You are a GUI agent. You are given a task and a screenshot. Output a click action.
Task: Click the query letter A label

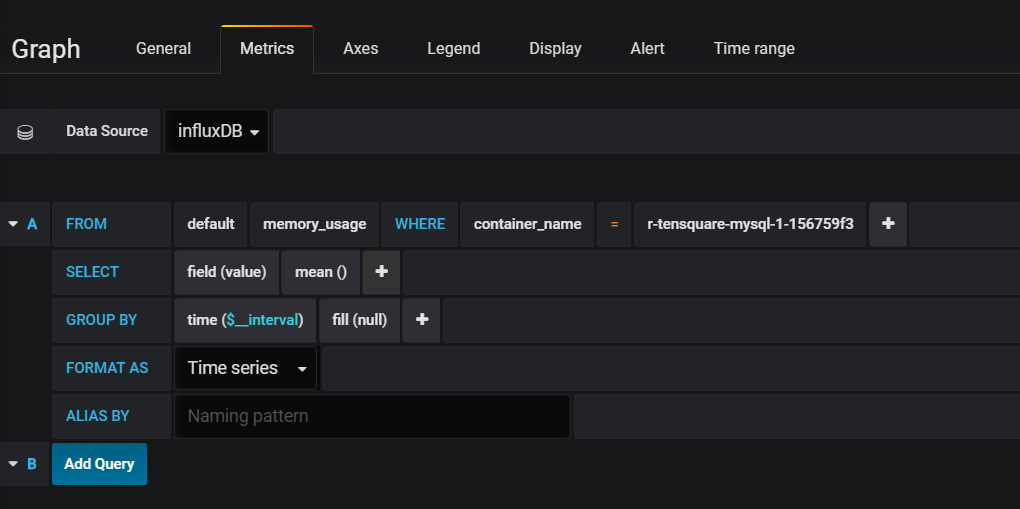tap(32, 224)
